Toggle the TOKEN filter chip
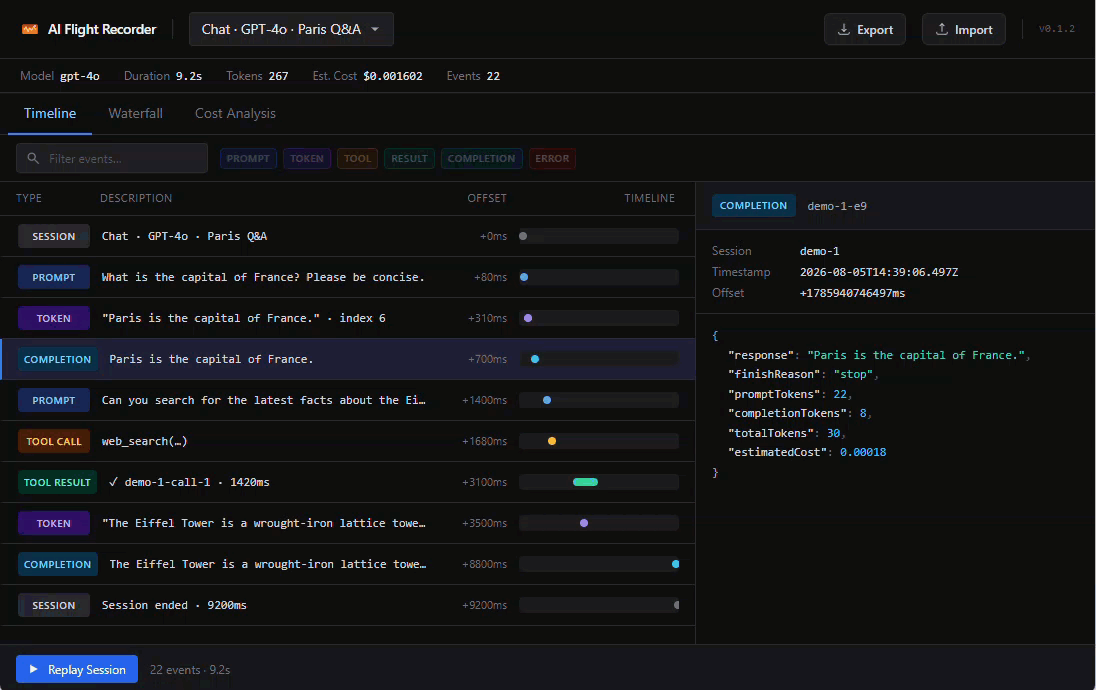The height and width of the screenshot is (690, 1096). [307, 159]
